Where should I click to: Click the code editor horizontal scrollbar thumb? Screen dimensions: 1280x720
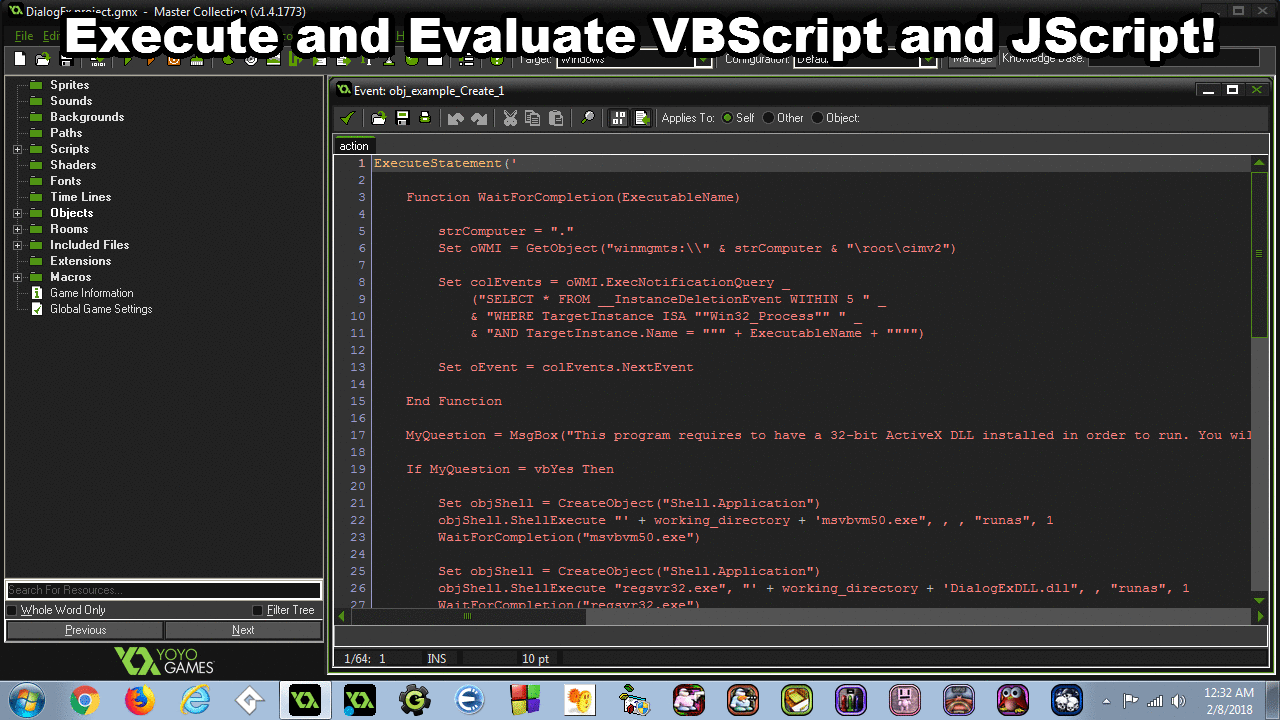point(467,616)
